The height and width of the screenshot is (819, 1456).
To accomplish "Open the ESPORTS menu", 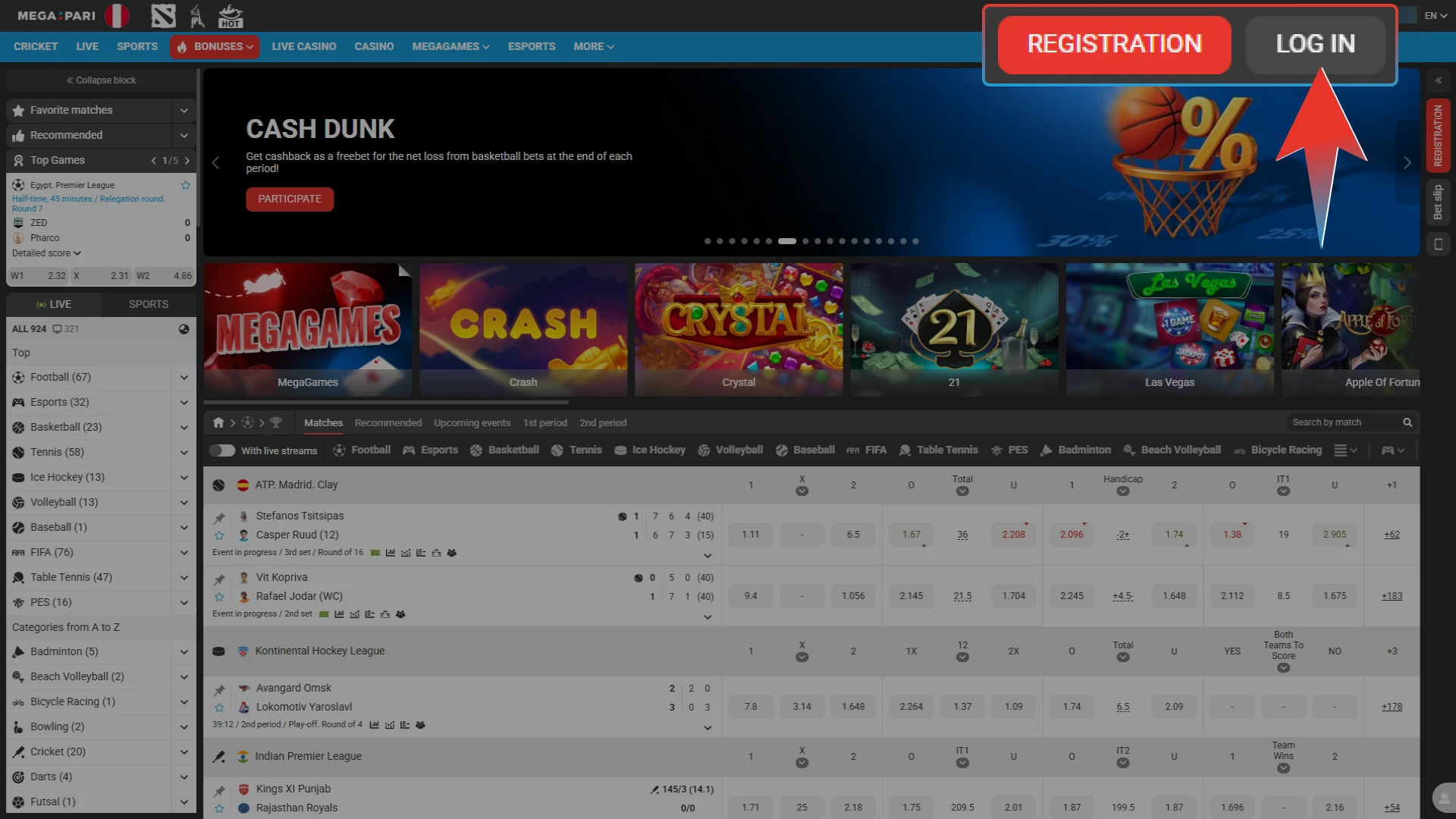I will [532, 46].
